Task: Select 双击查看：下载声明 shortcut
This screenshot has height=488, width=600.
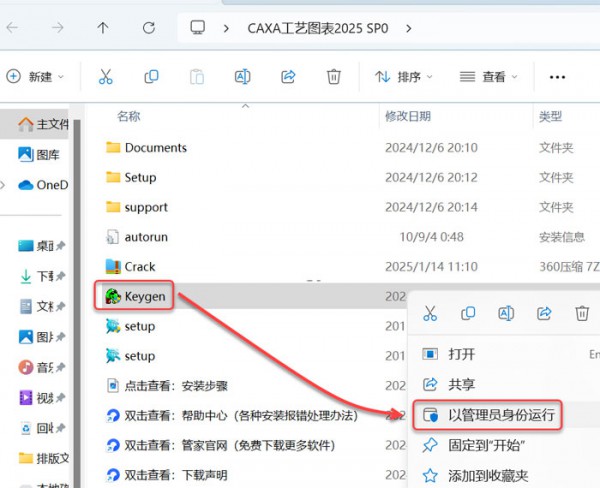Action: (x=167, y=475)
